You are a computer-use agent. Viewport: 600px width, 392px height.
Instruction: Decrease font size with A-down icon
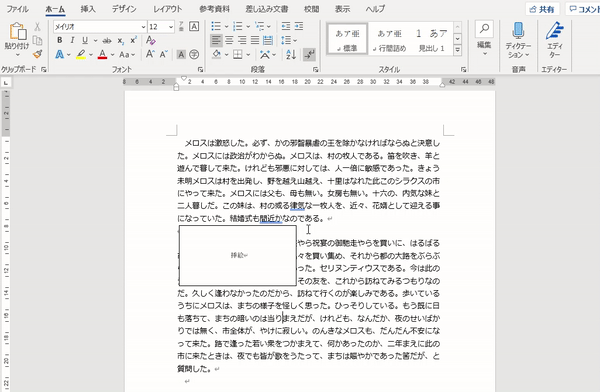164,54
